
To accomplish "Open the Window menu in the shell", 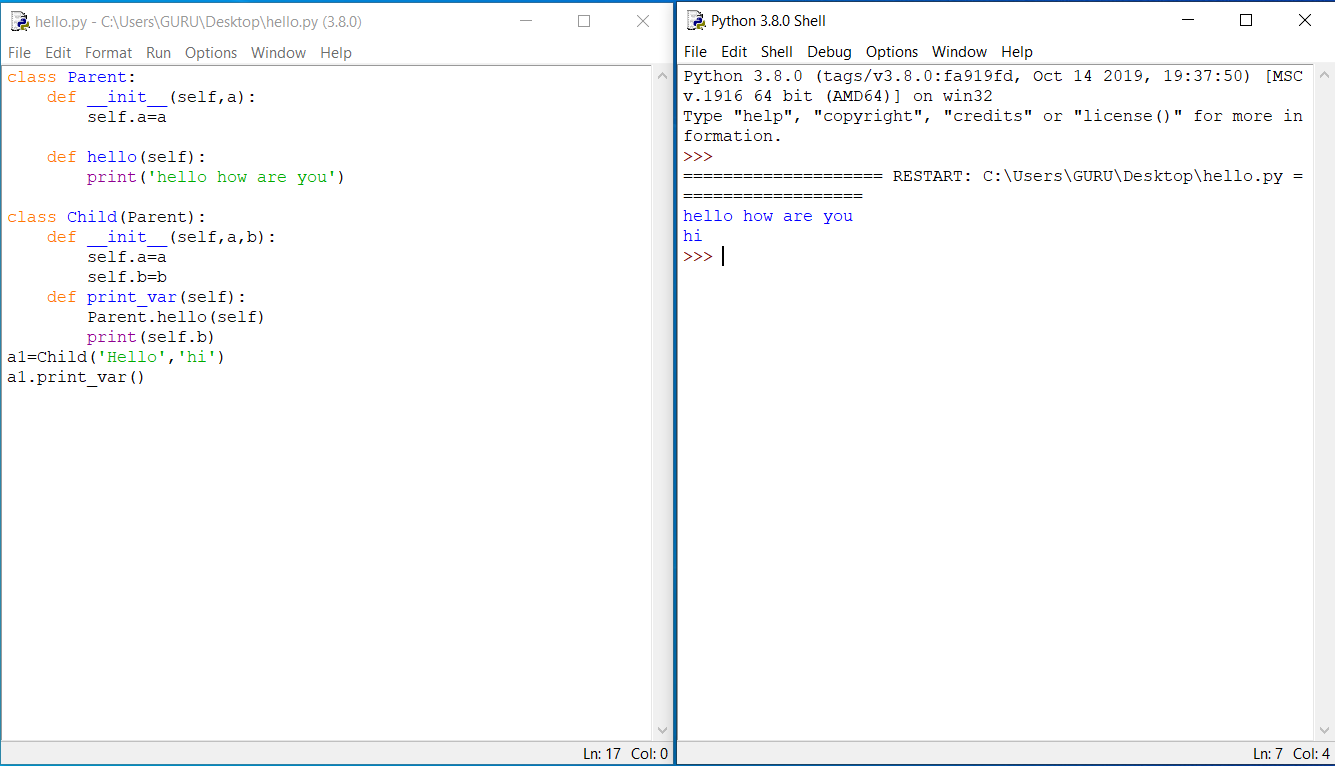I will point(959,51).
